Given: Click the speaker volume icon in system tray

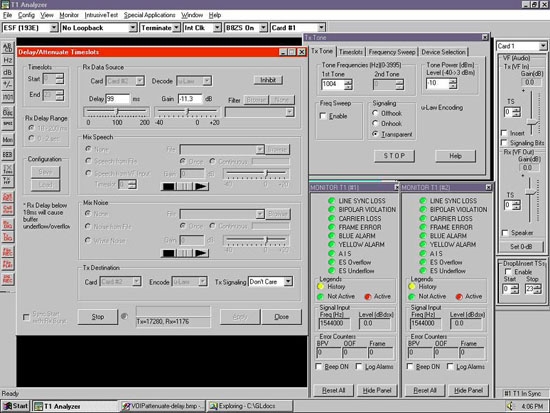Looking at the screenshot, I should point(510,406).
